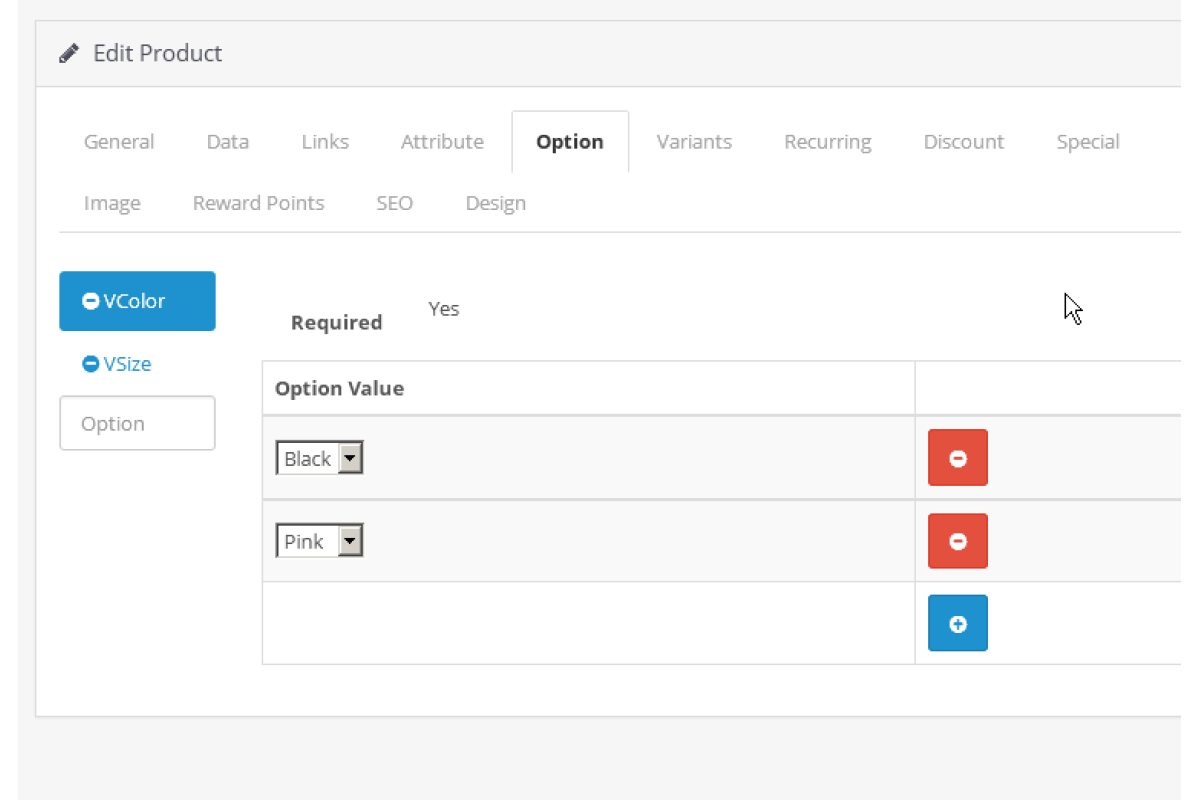The height and width of the screenshot is (800, 1200).
Task: Open the Variants tab
Action: pyautogui.click(x=694, y=142)
